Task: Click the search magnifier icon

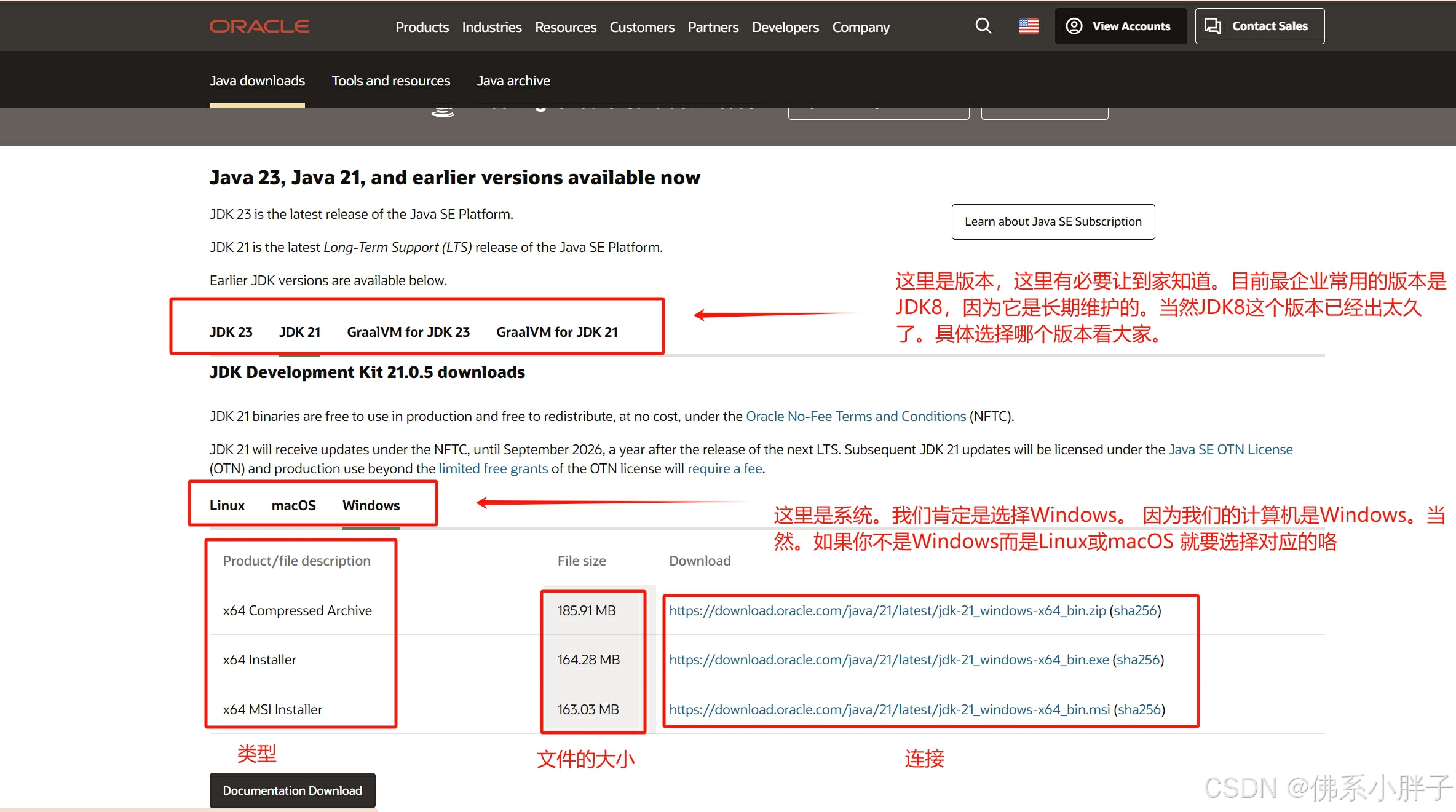Action: [983, 26]
